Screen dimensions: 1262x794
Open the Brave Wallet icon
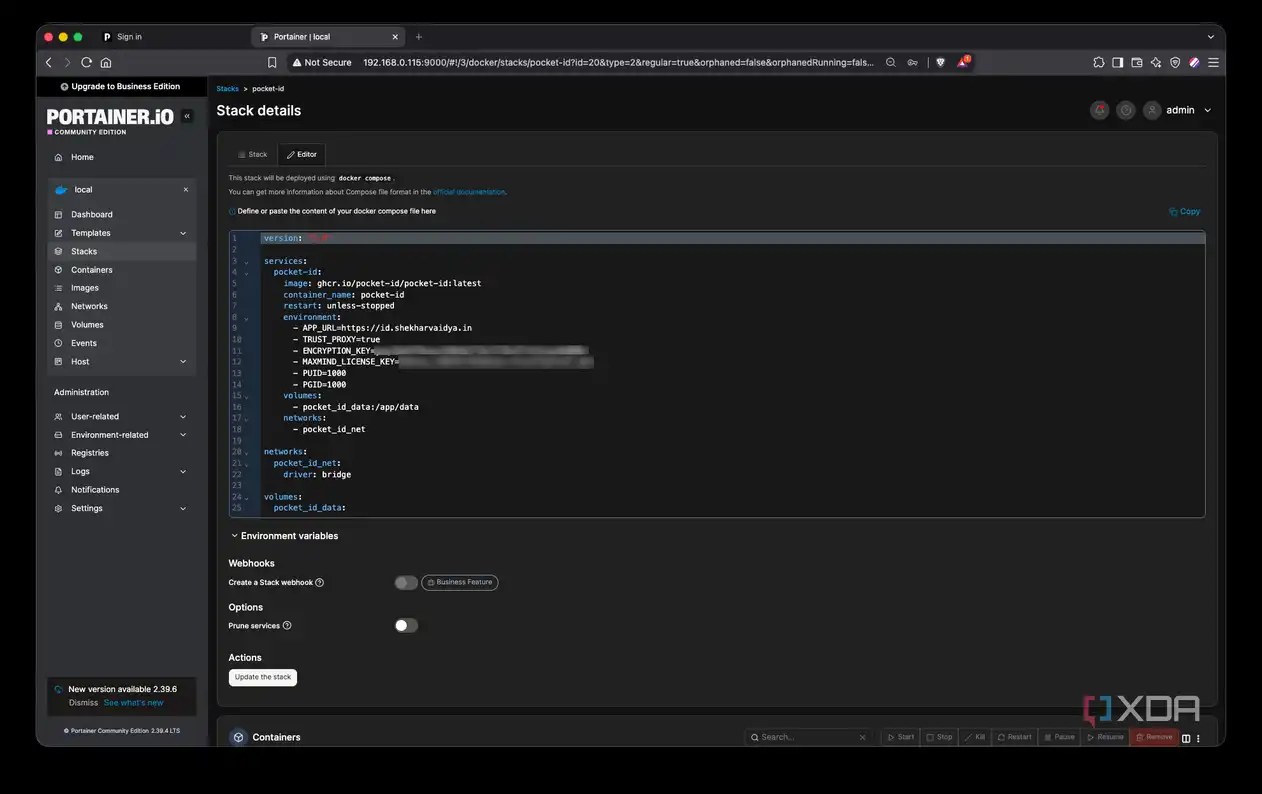click(x=1137, y=62)
